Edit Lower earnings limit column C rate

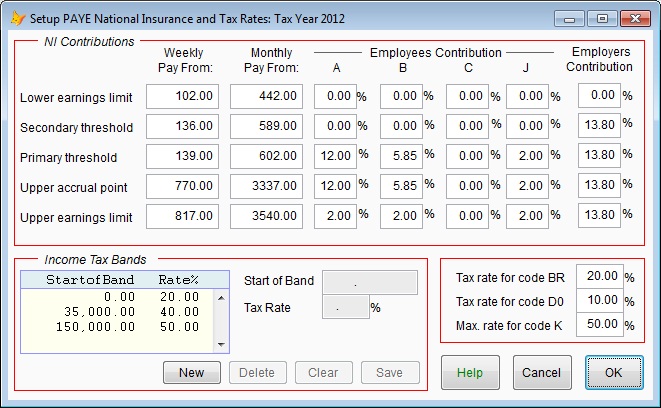[468, 96]
